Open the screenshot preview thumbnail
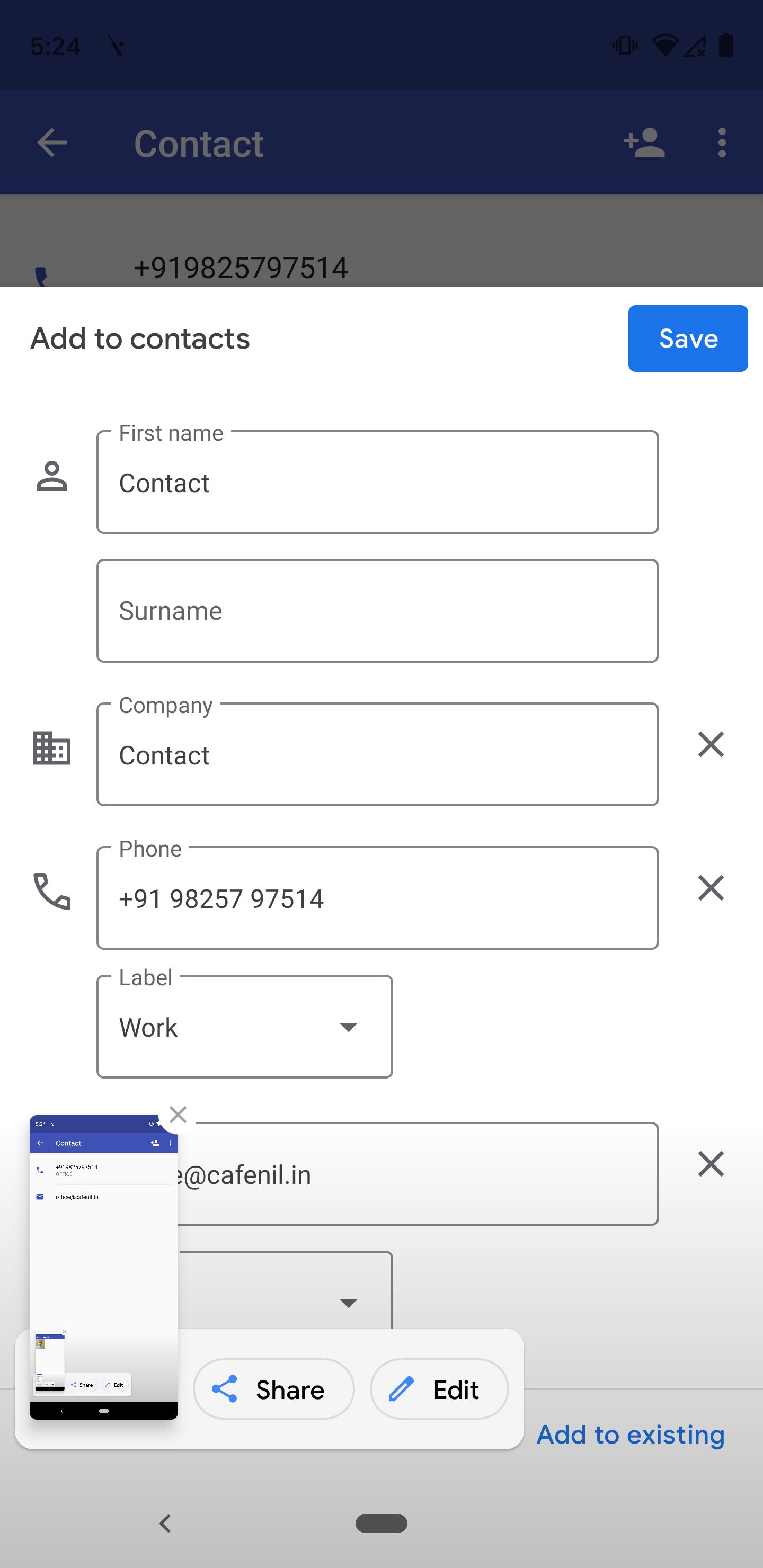763x1568 pixels. tap(103, 1267)
